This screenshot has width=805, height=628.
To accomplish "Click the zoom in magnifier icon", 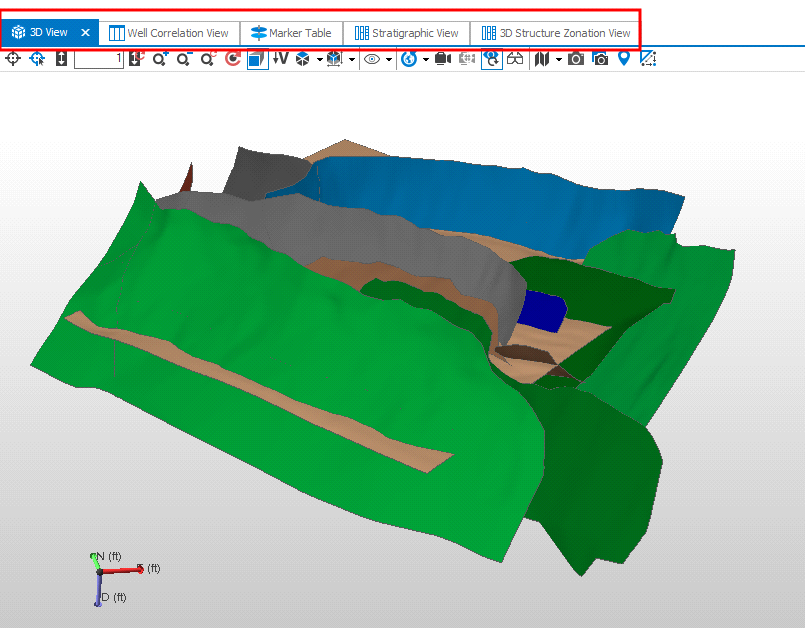I will click(160, 59).
